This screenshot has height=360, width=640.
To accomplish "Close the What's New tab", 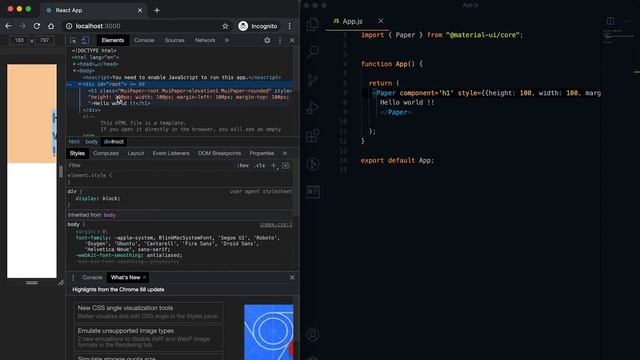I will point(144,278).
